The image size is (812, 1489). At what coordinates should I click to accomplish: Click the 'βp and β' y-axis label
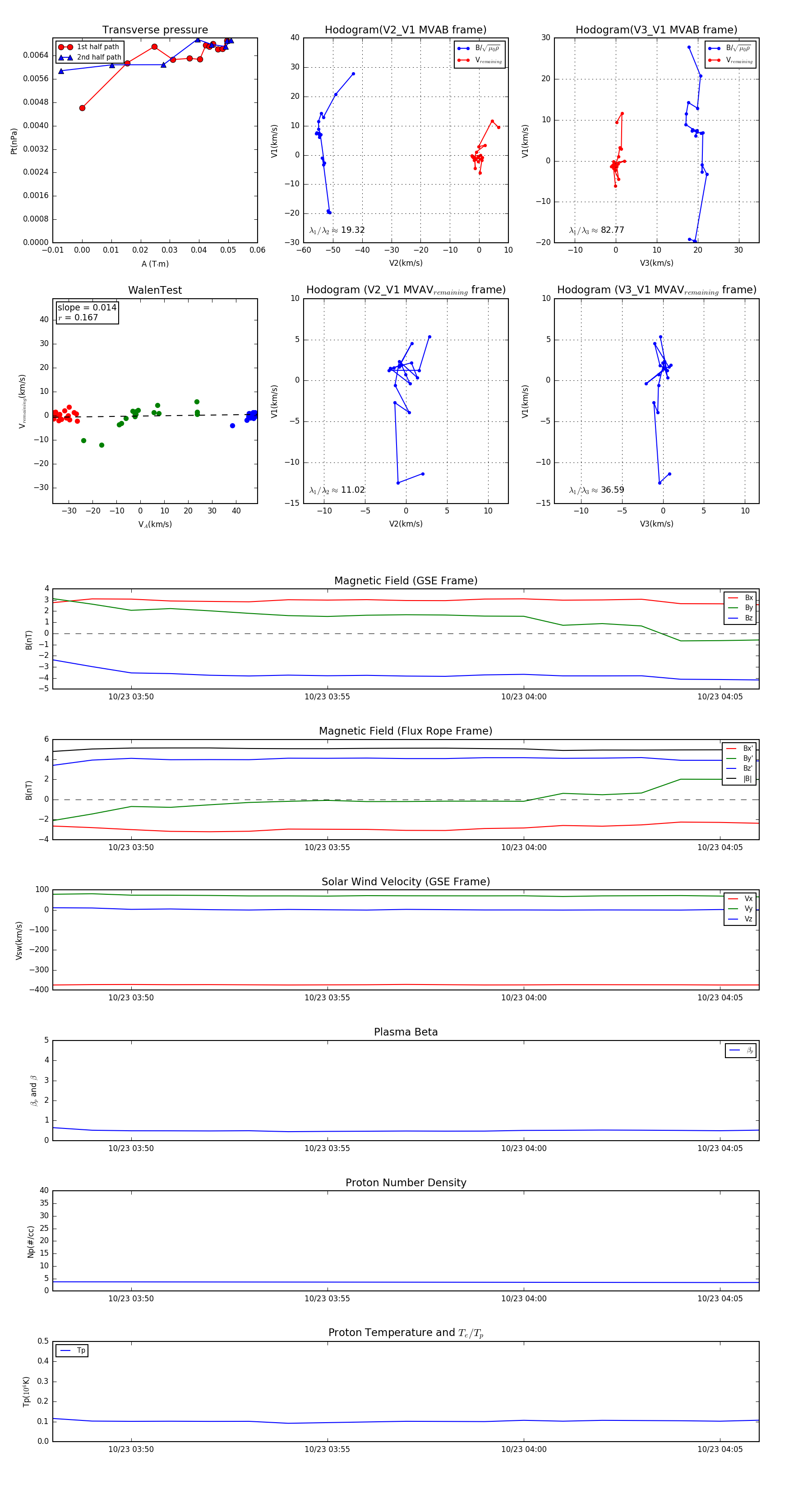33,1091
